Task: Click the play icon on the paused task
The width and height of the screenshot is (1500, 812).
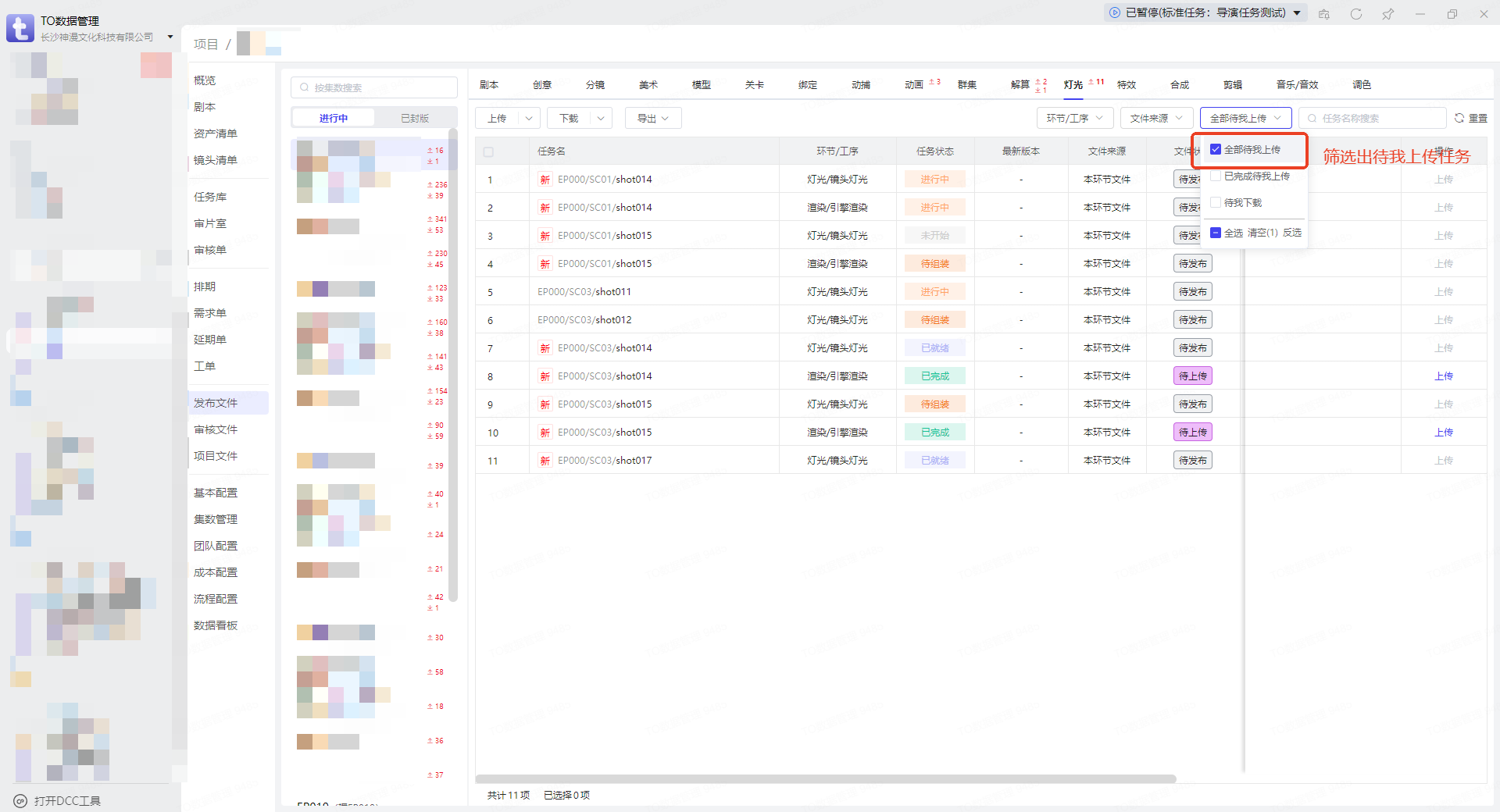Action: pyautogui.click(x=1114, y=12)
